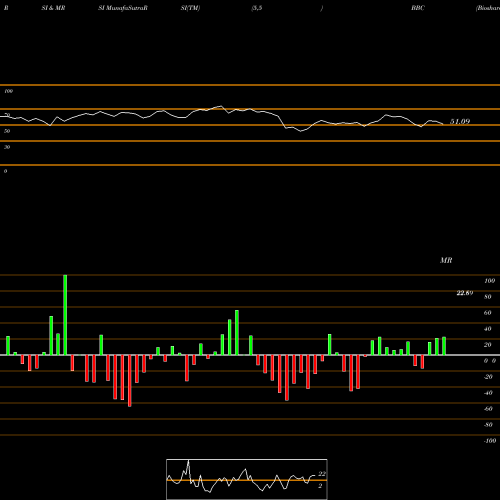This screenshot has width=500, height=500.
Task: Open the mini overview chart thumbnail
Action: (247, 479)
